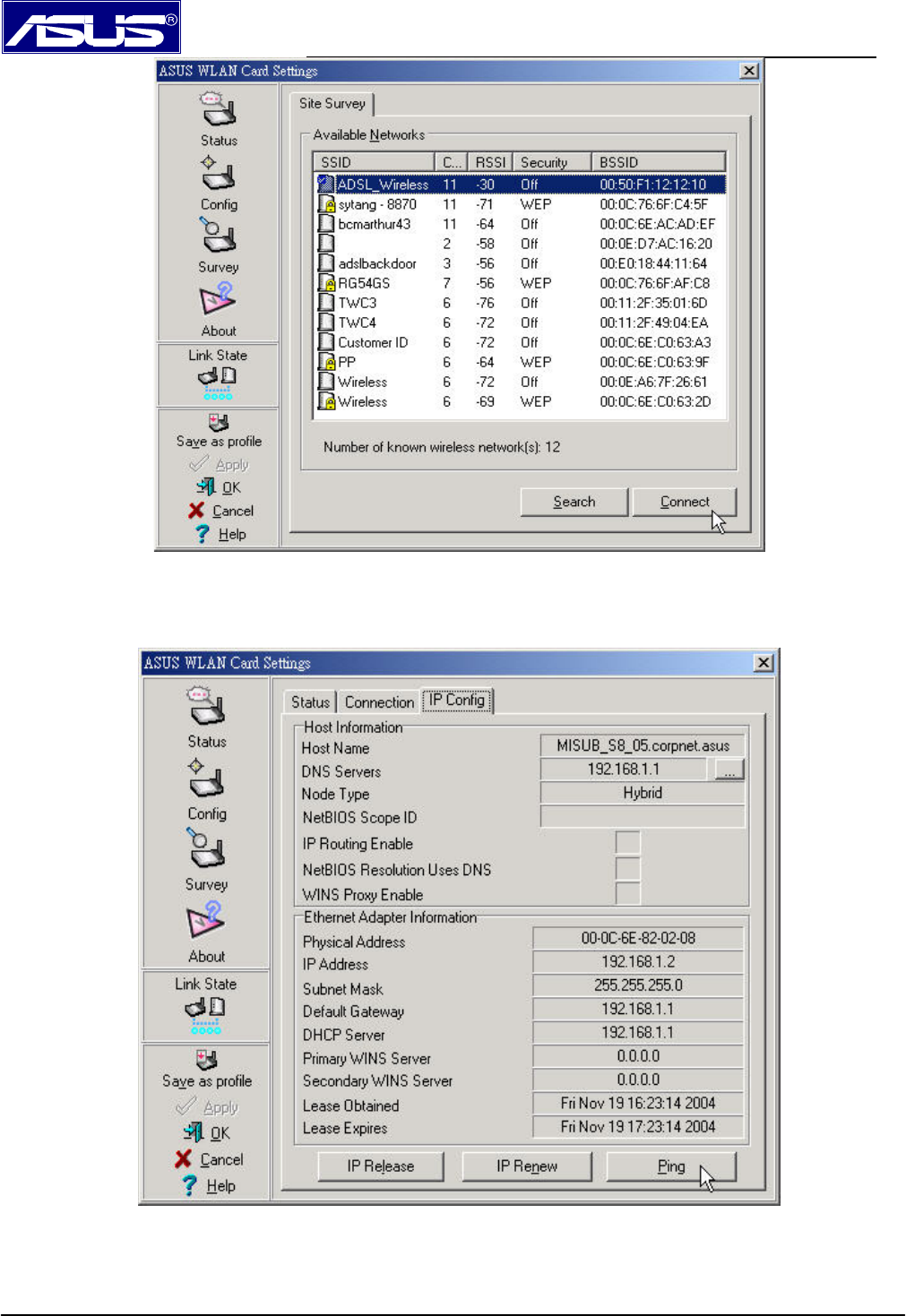Click Save as profile in IP Config window
Image resolution: width=906 pixels, height=1316 pixels.
tap(207, 1070)
